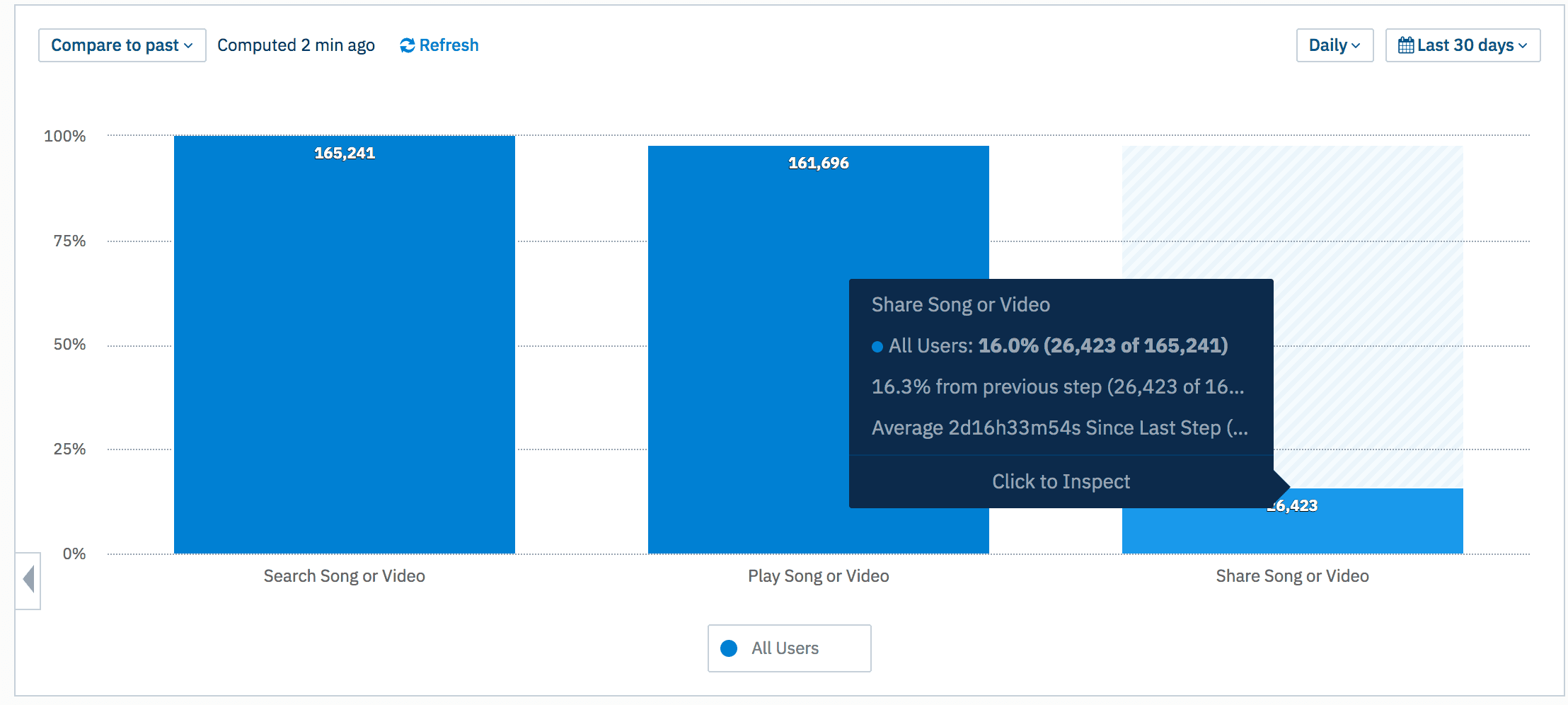Image resolution: width=1568 pixels, height=705 pixels.
Task: Expand the Last 30 days date range chevron
Action: pos(1523,46)
